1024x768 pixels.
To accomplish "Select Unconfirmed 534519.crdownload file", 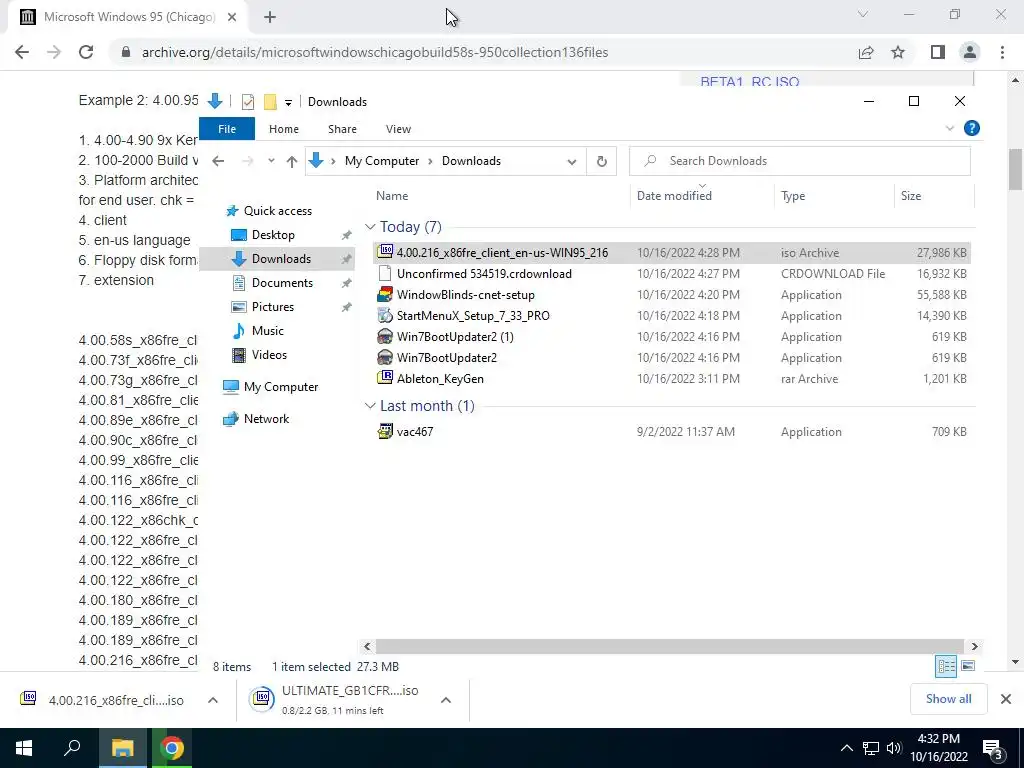I will tap(671, 274).
